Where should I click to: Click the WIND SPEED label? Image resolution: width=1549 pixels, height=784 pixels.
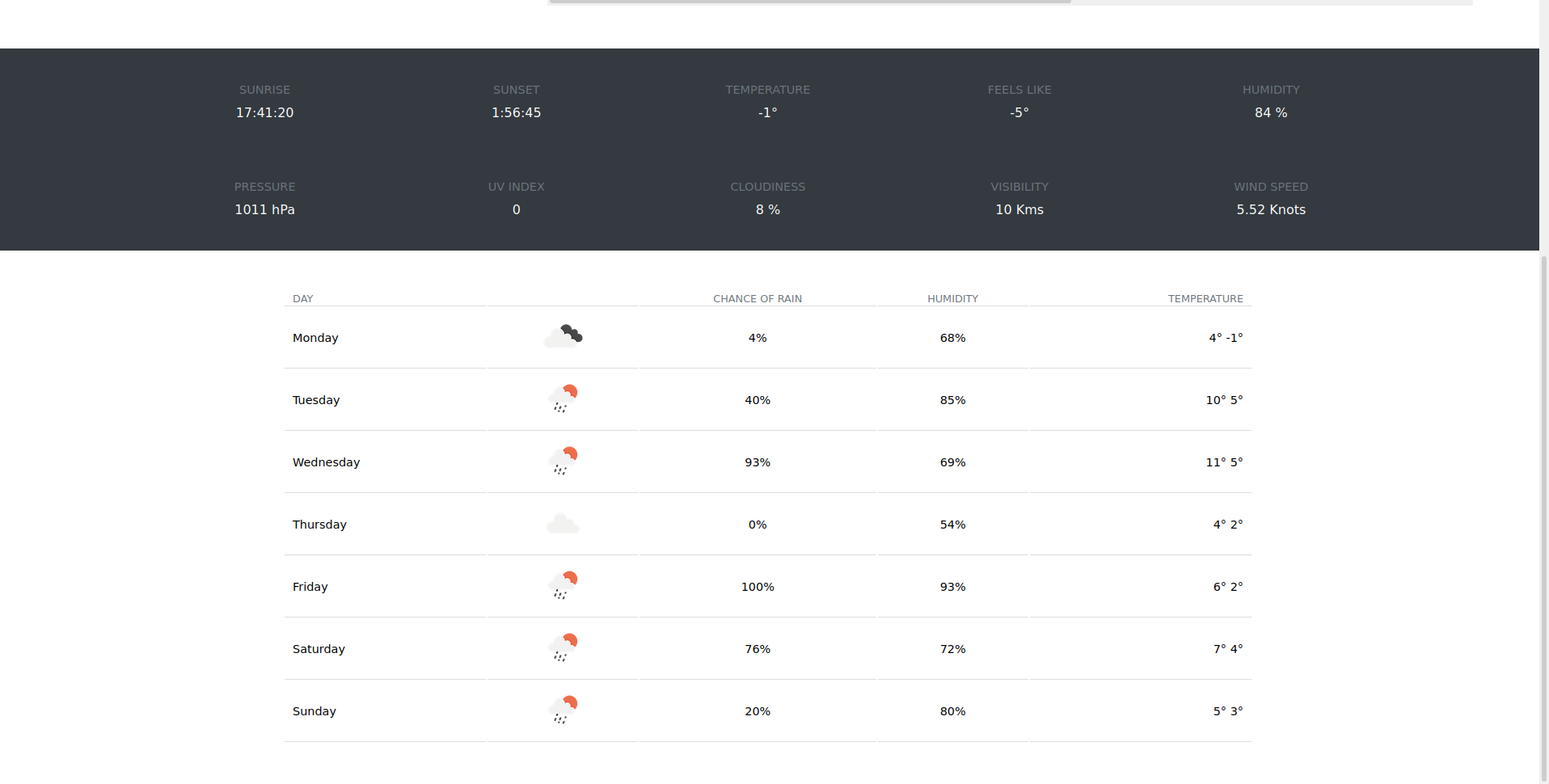click(1271, 187)
